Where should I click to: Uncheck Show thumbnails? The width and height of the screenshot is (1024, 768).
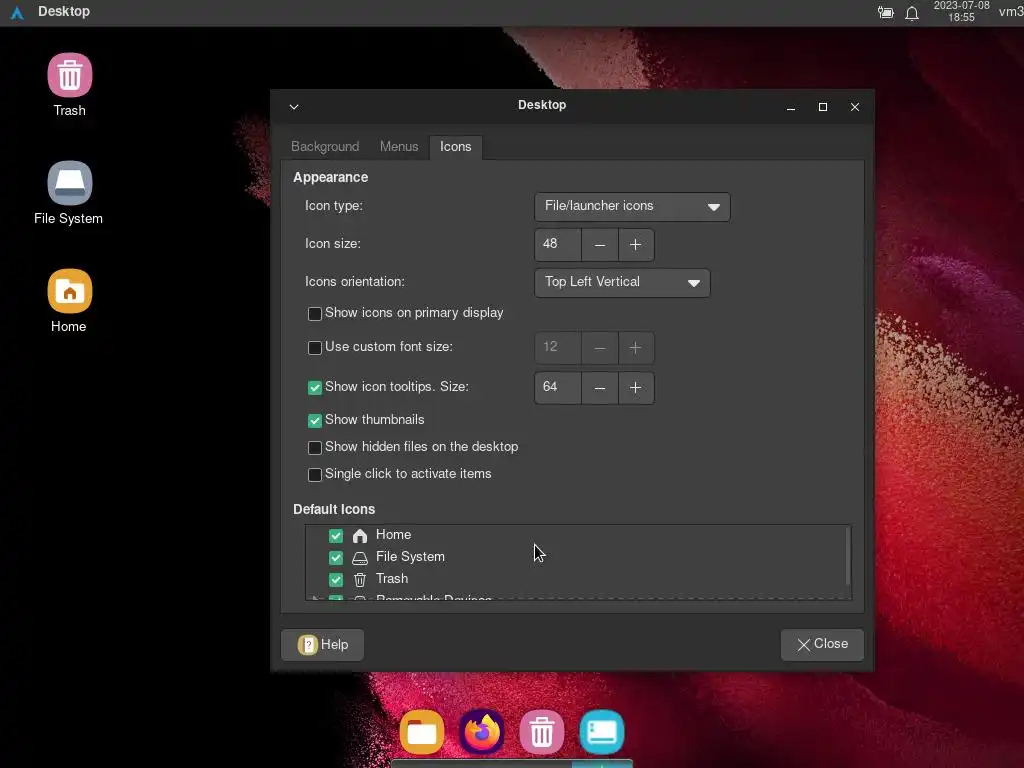click(315, 420)
